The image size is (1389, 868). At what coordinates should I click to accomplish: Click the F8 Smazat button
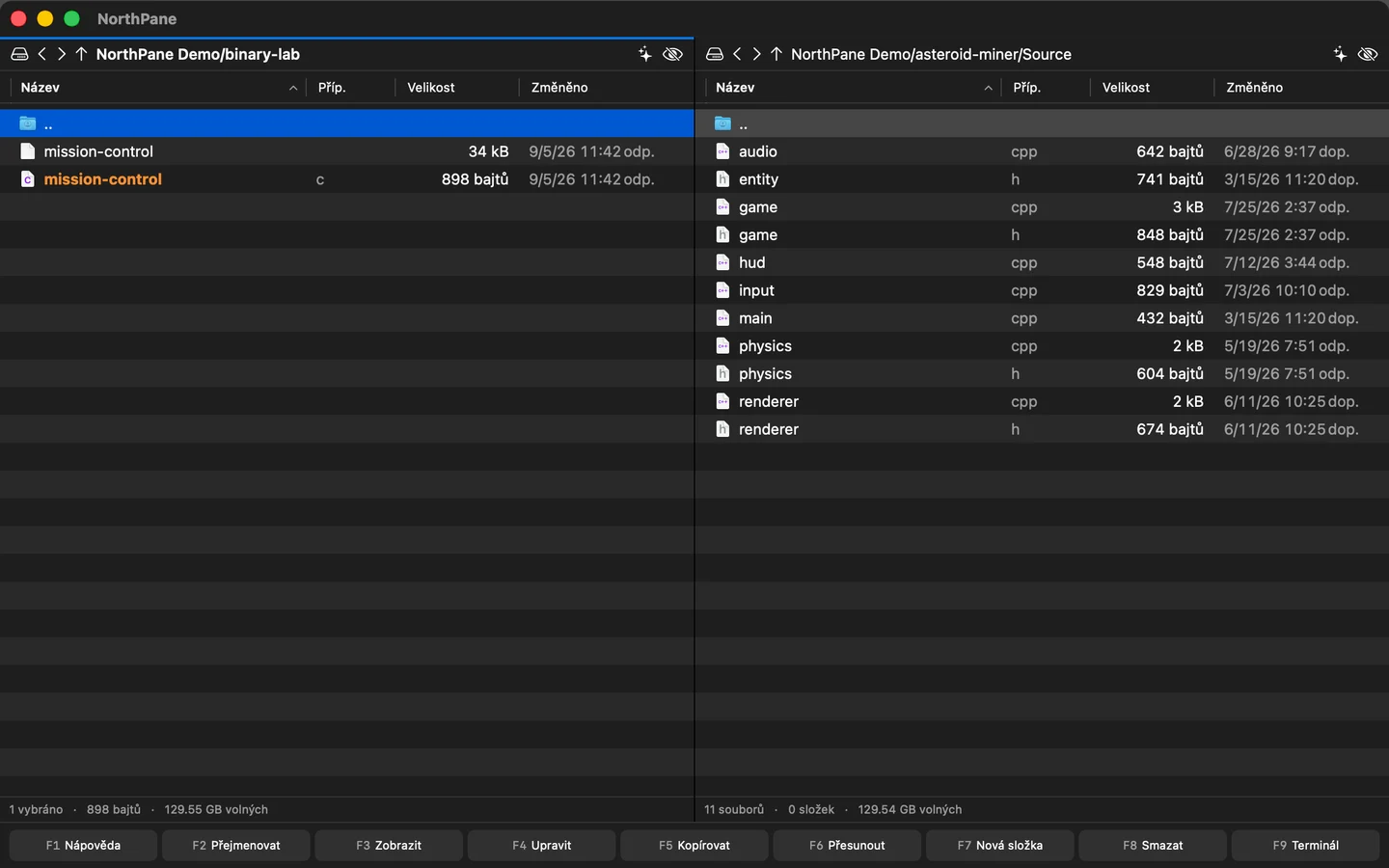[1153, 846]
